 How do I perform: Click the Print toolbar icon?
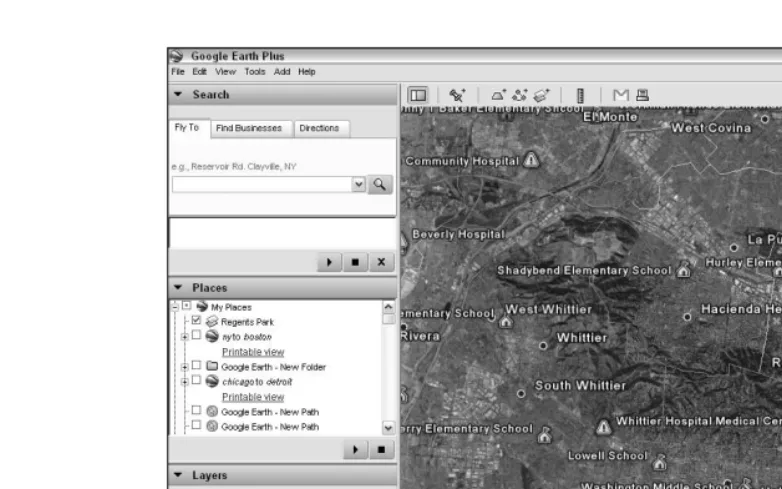coord(642,95)
